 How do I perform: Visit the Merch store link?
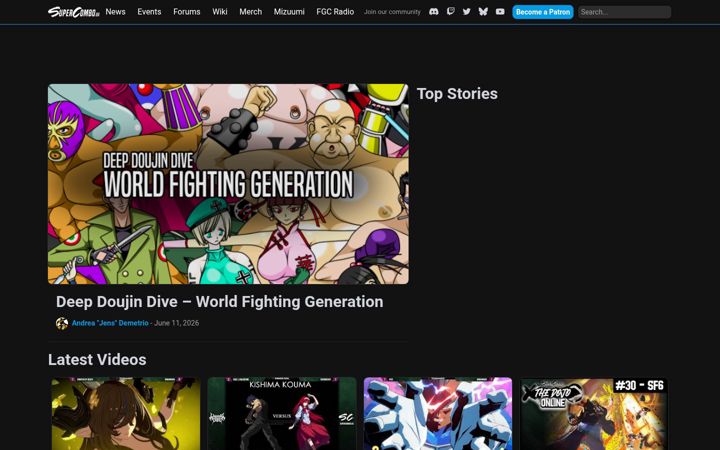click(x=250, y=11)
